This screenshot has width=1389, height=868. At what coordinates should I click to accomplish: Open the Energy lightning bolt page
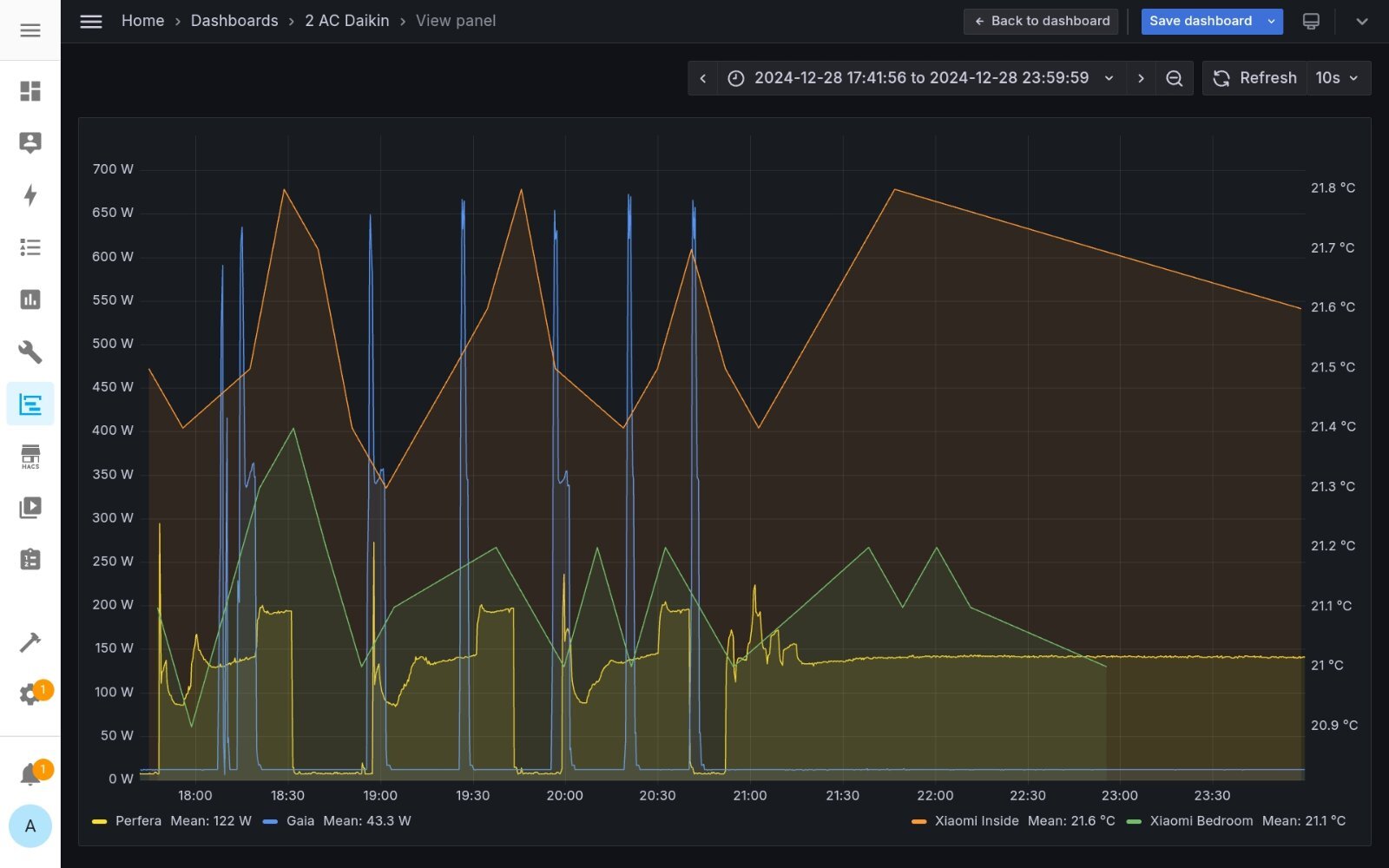(30, 195)
